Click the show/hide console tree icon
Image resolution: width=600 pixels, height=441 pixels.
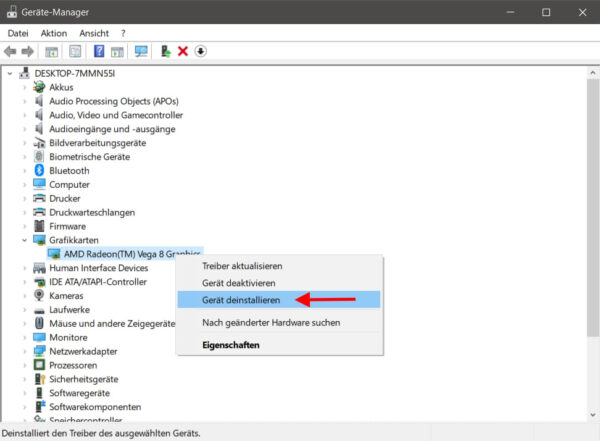pos(51,51)
